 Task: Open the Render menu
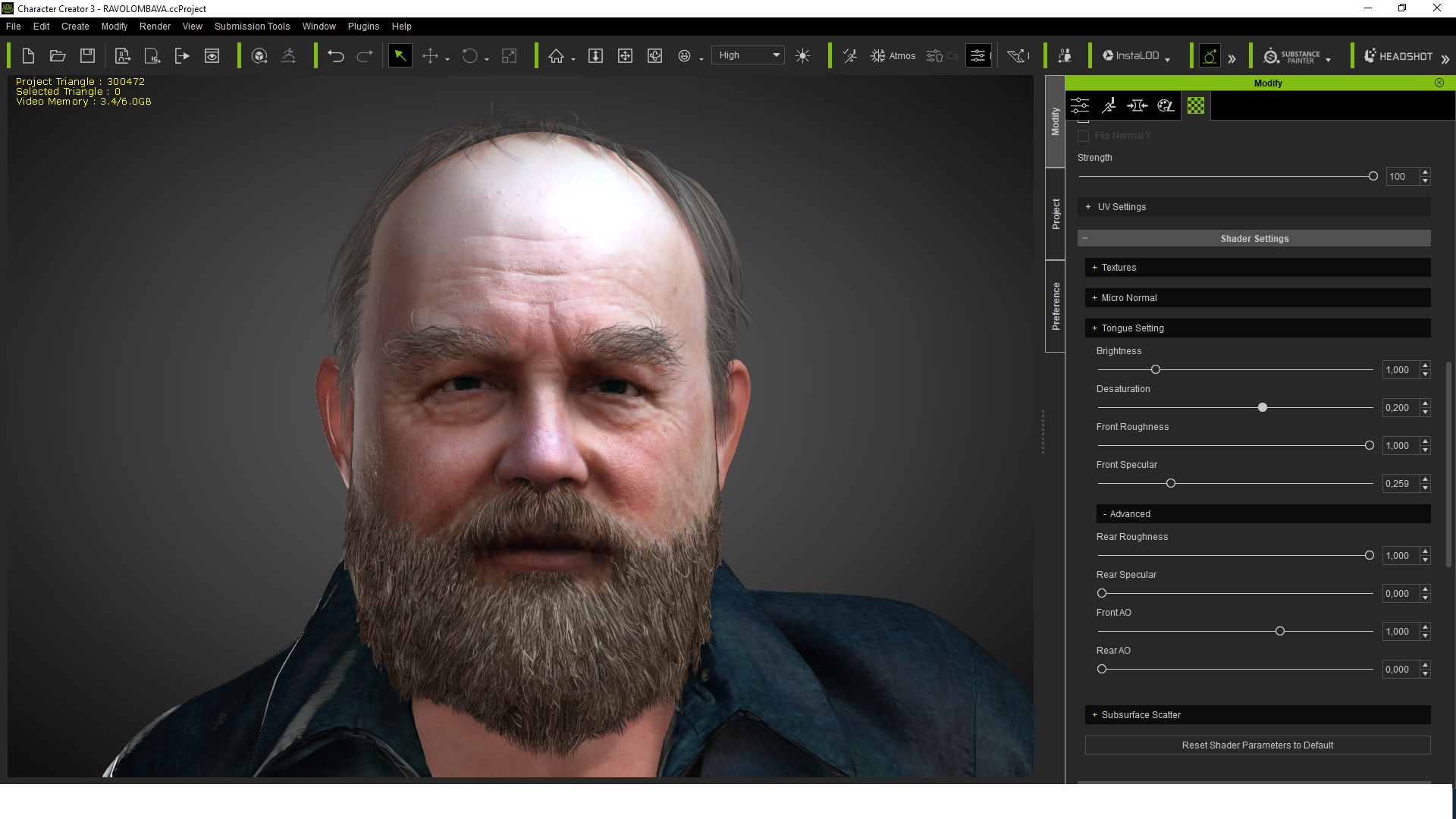155,26
